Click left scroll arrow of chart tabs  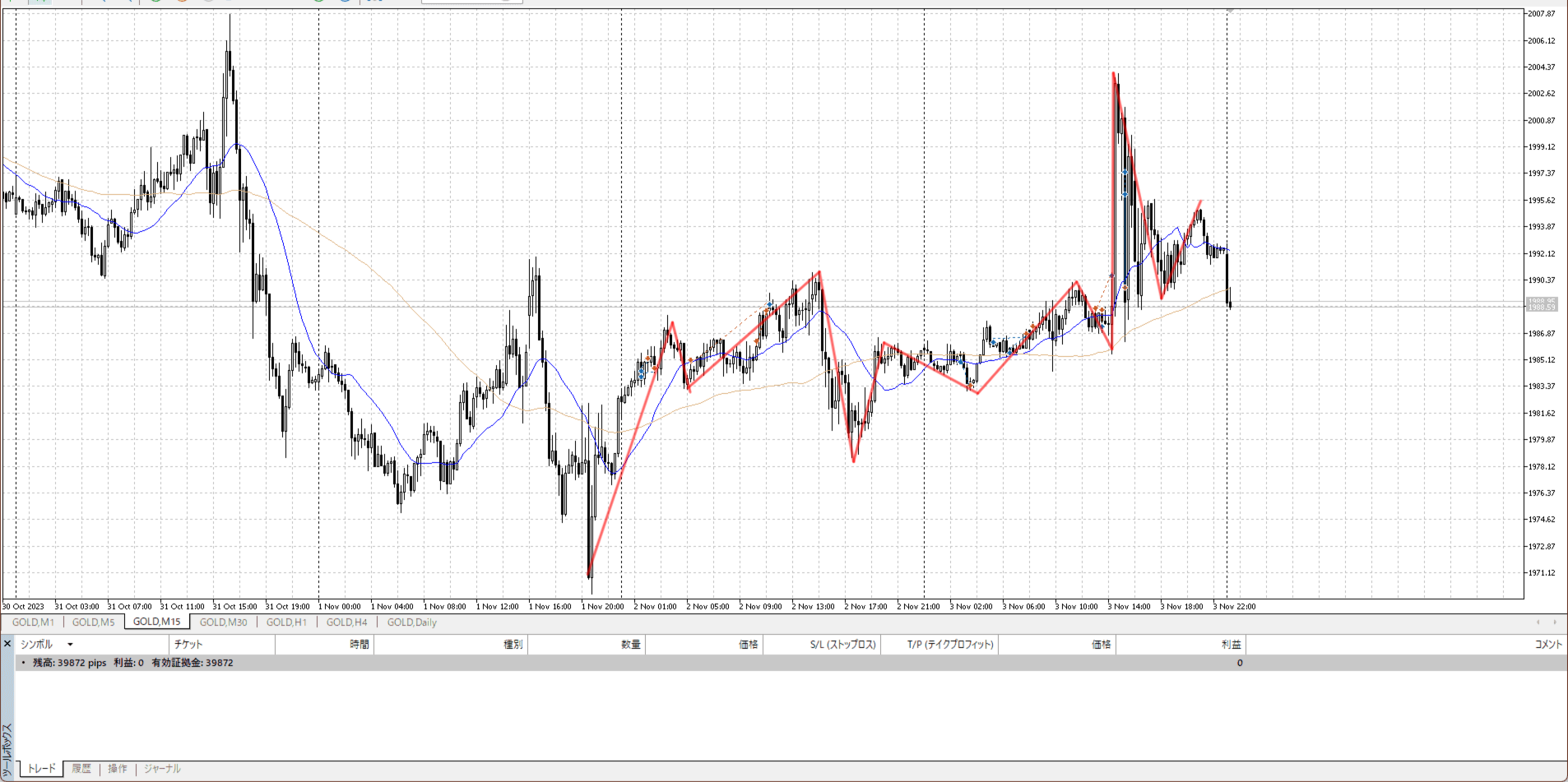pyautogui.click(x=1538, y=622)
